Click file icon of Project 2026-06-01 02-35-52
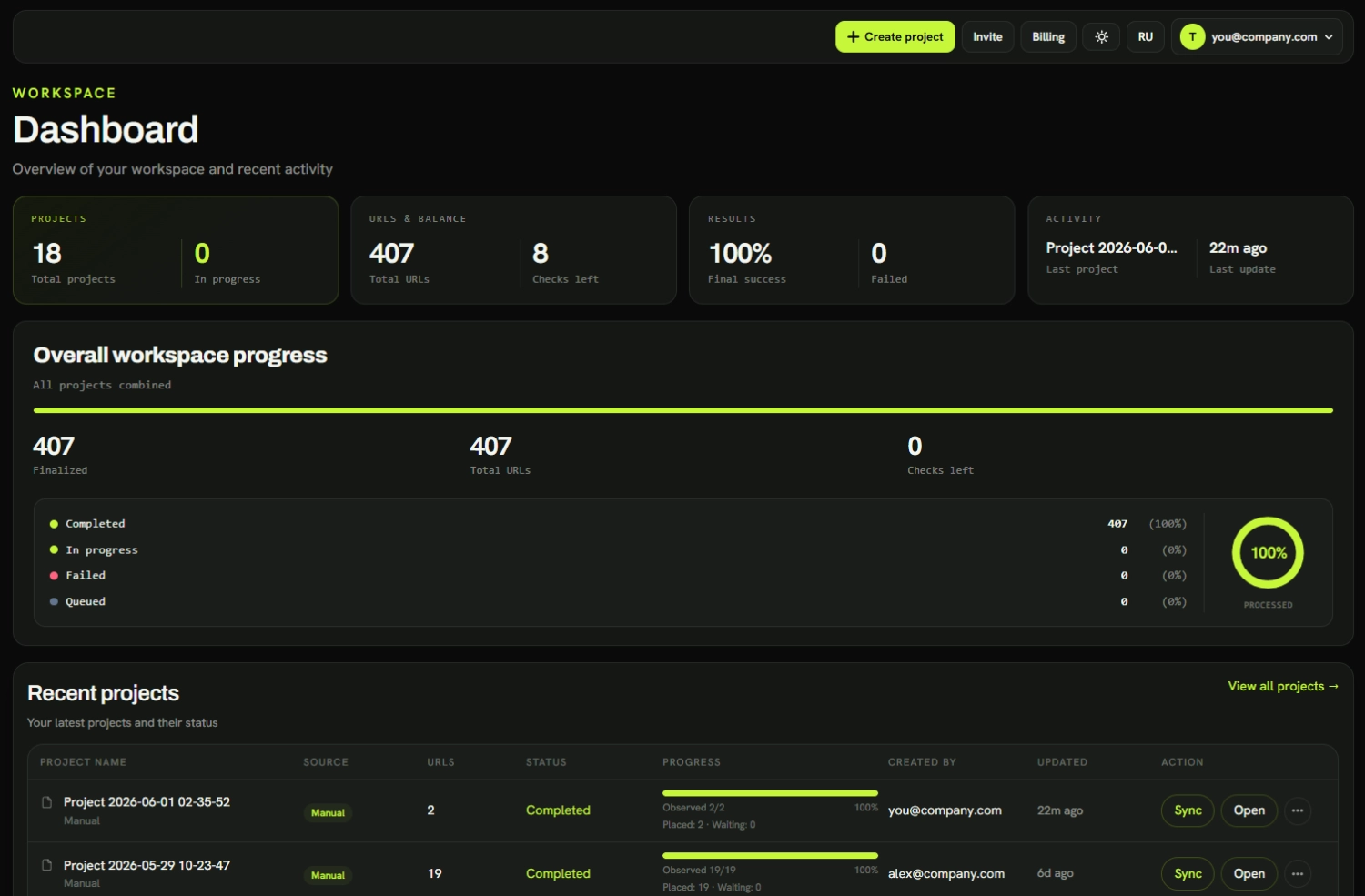 (x=47, y=802)
